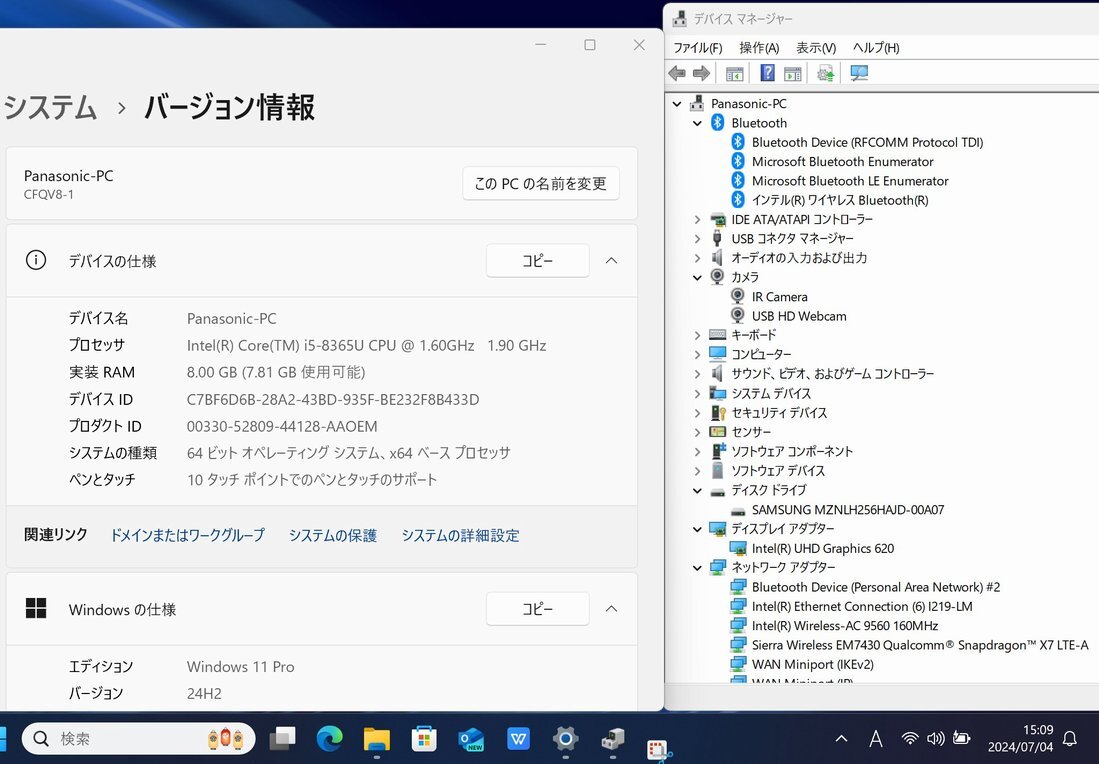Click the Properties icon in Device Manager toolbar
1099x764 pixels.
[x=792, y=72]
